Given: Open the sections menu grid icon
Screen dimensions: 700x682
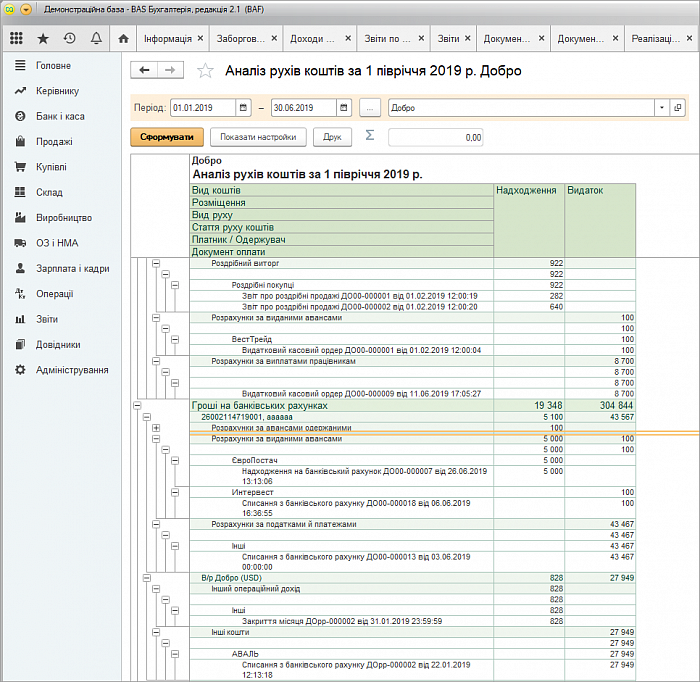Looking at the screenshot, I should click(16, 39).
